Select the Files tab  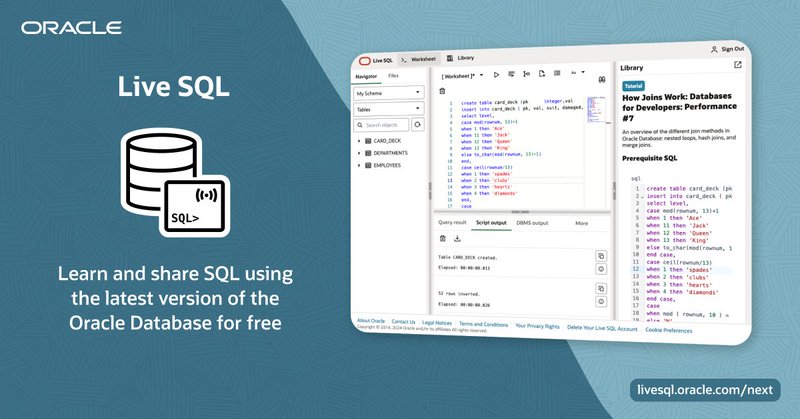(393, 76)
